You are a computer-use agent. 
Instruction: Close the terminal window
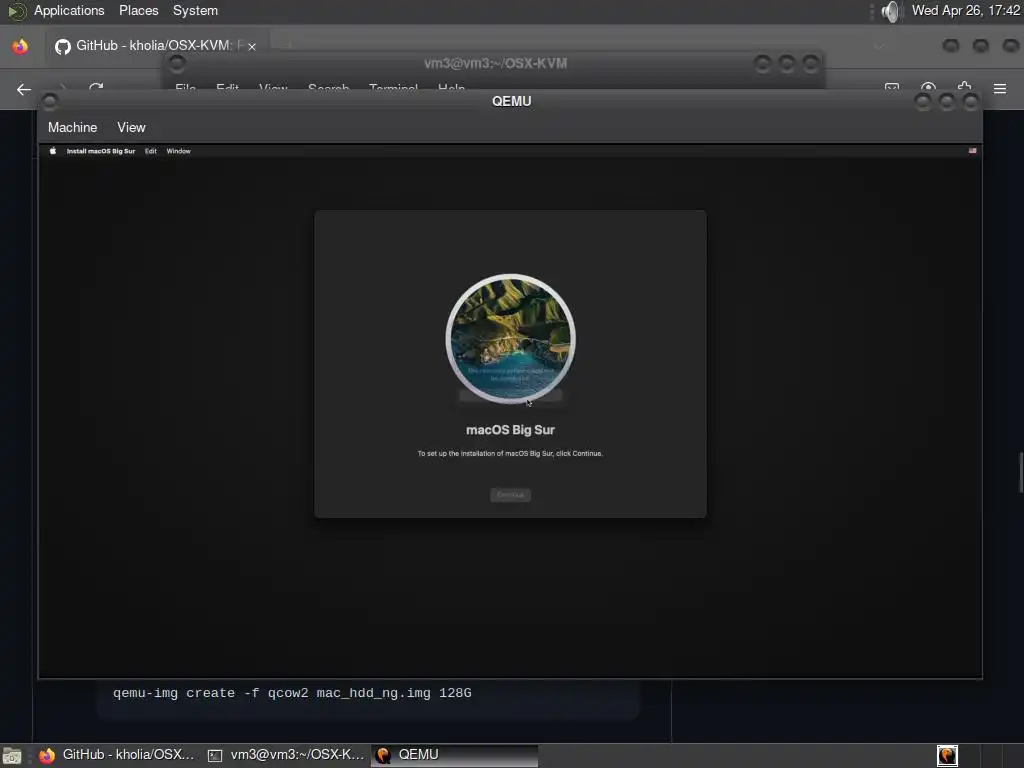pos(811,63)
